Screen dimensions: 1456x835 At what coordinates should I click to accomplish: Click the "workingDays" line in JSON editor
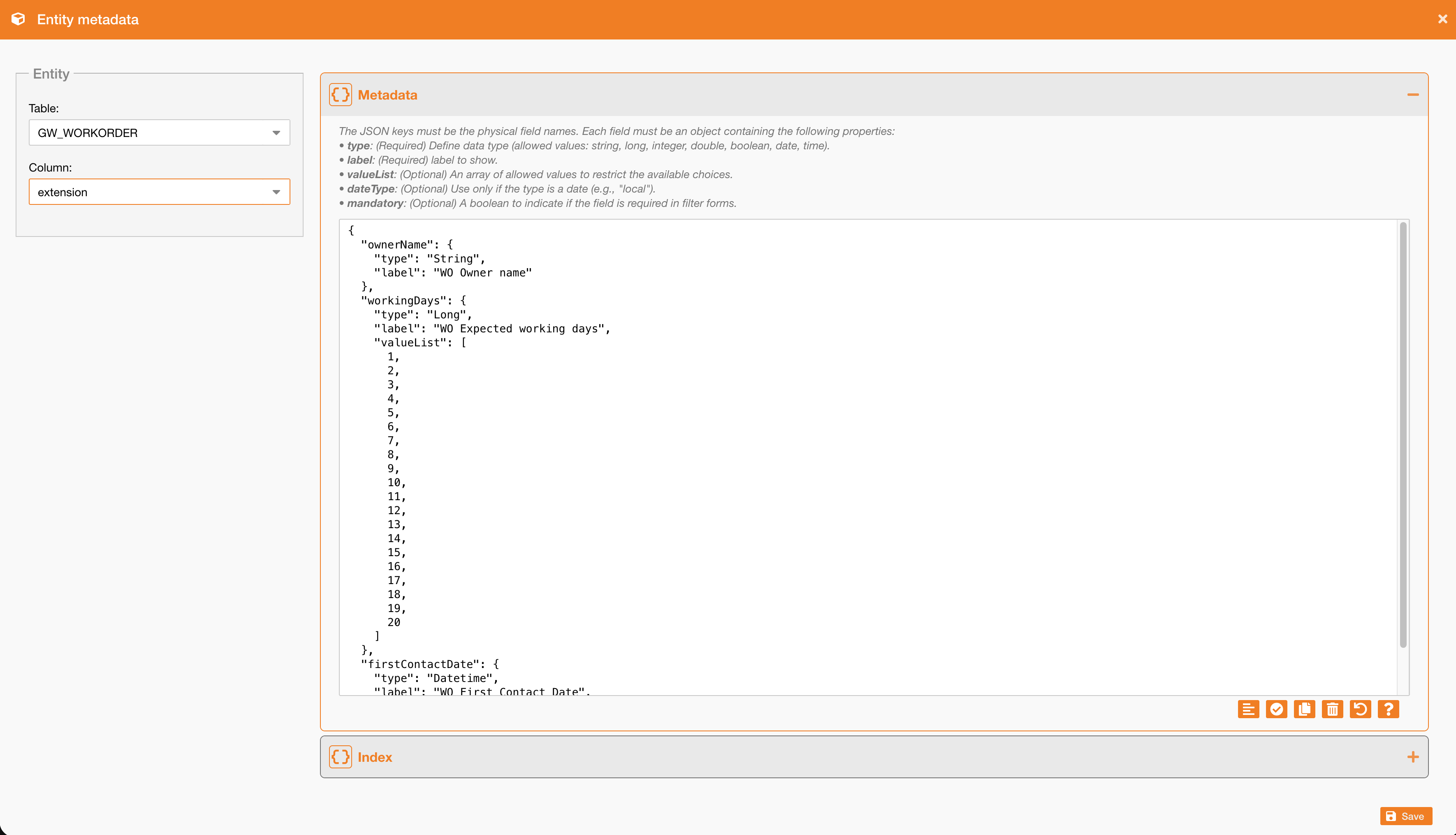pyautogui.click(x=413, y=301)
